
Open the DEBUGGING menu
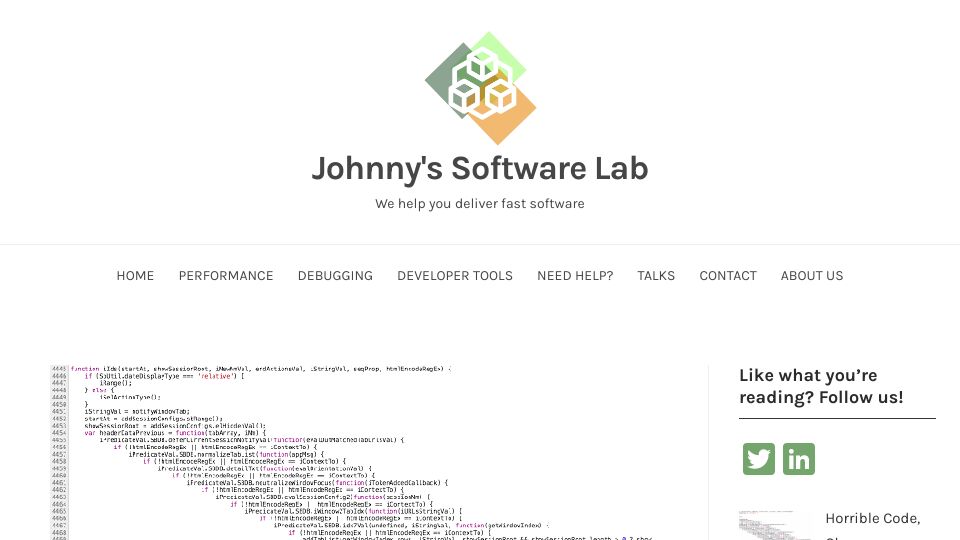click(x=335, y=276)
